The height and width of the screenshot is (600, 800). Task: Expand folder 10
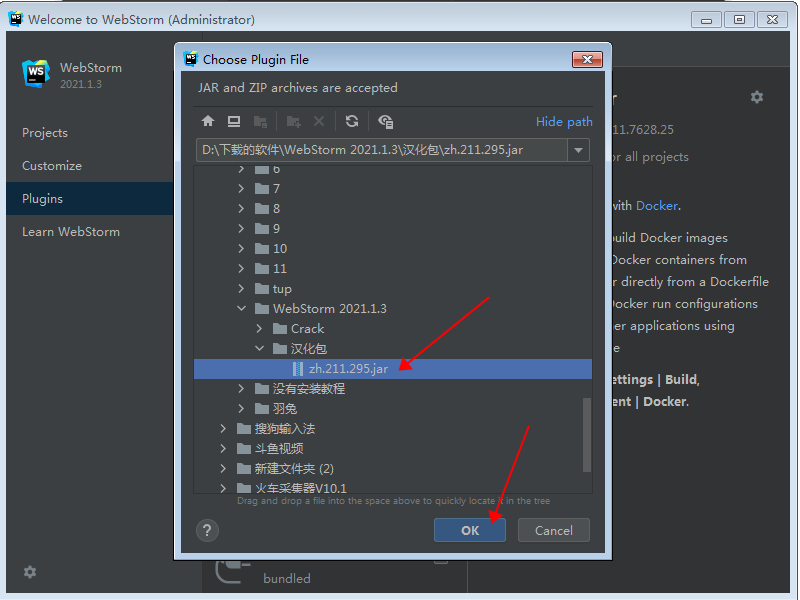click(241, 248)
